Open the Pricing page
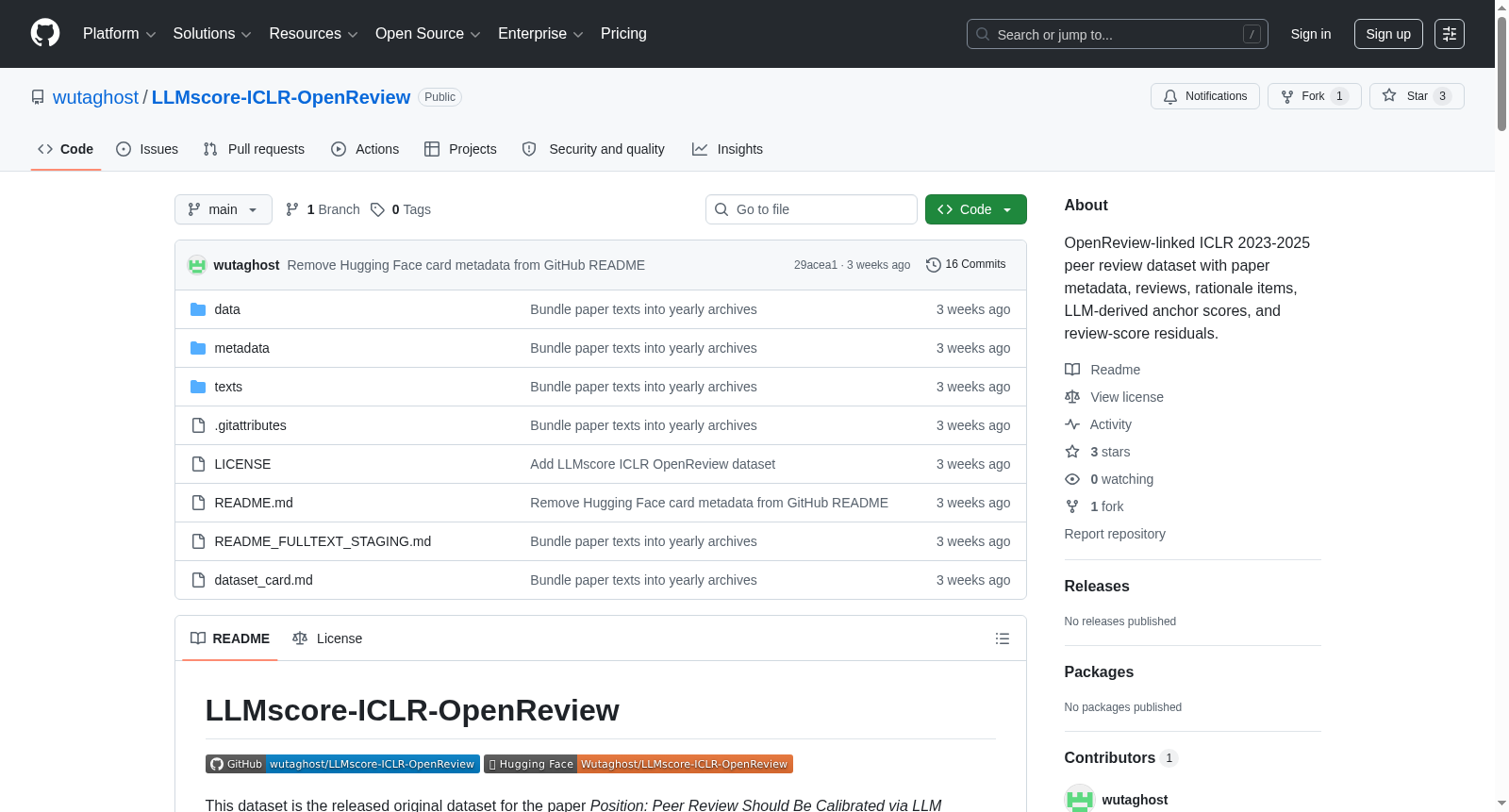This screenshot has height=812, width=1509. coord(623,34)
